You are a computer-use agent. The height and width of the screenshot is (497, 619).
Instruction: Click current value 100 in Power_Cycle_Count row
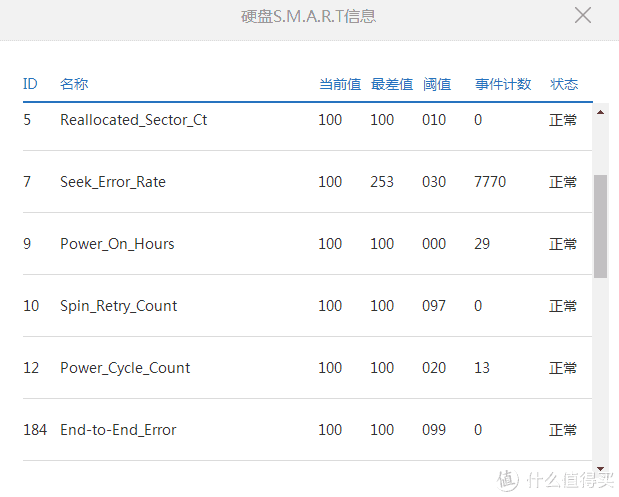pos(330,368)
